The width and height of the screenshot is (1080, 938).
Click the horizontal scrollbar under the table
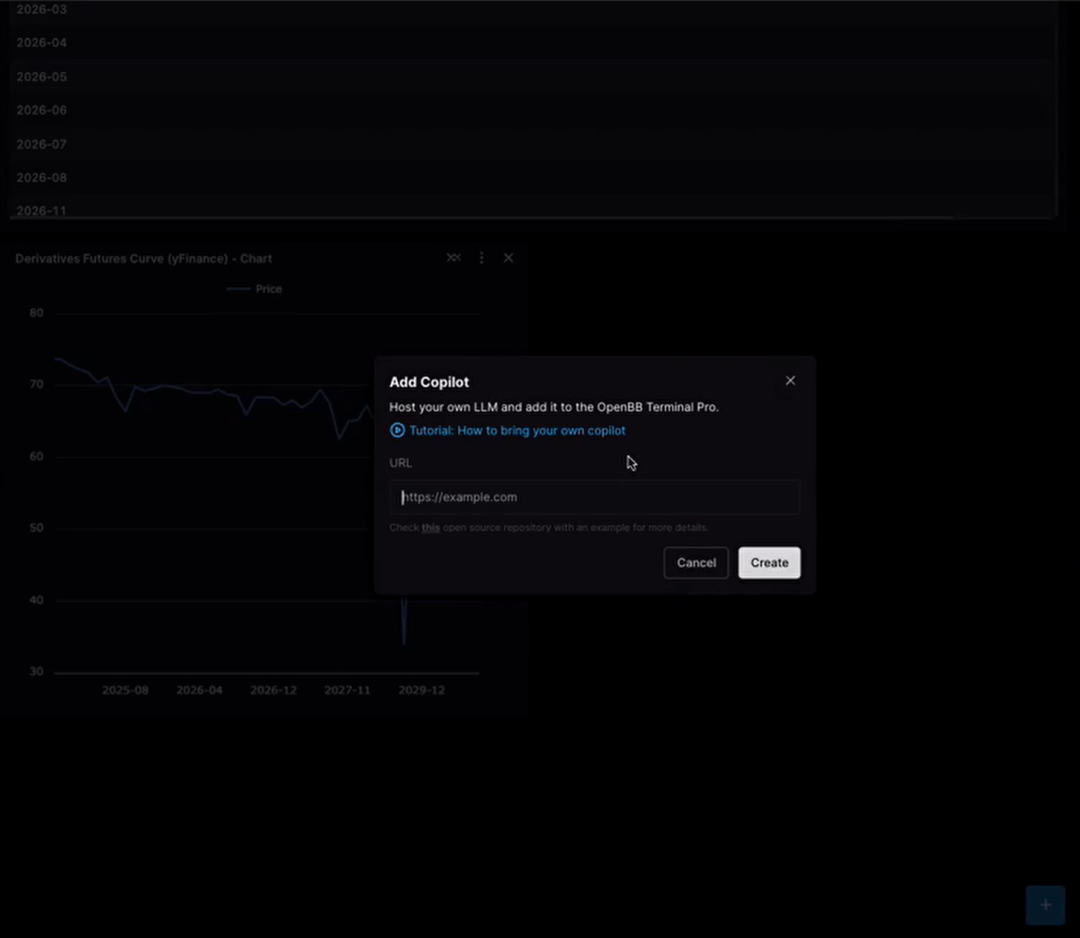(x=482, y=218)
